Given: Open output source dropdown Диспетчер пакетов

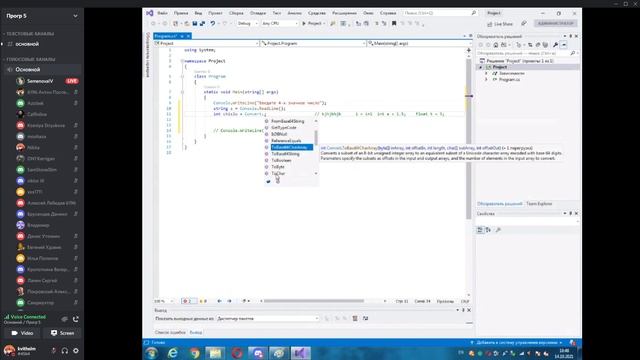Looking at the screenshot, I should coord(268,318).
